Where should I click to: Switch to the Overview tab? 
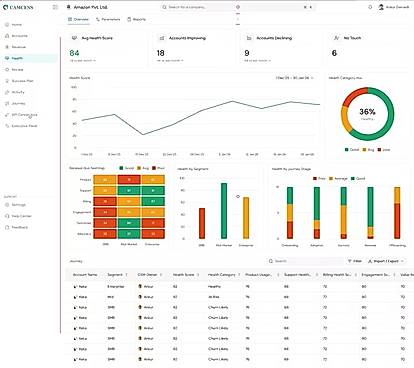coord(78,19)
